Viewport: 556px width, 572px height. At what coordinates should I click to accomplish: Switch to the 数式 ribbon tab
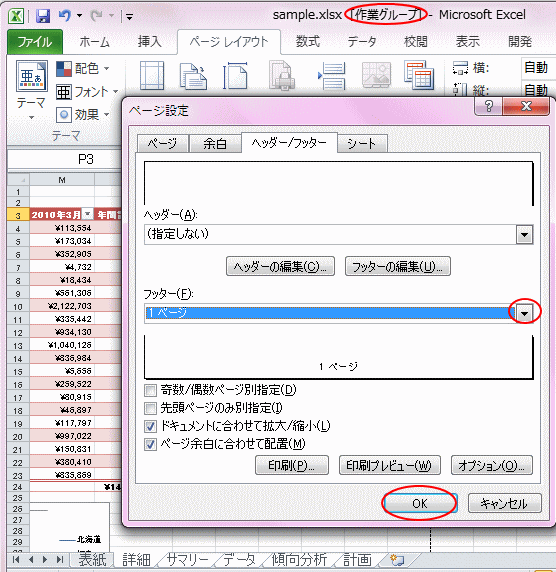pos(308,42)
